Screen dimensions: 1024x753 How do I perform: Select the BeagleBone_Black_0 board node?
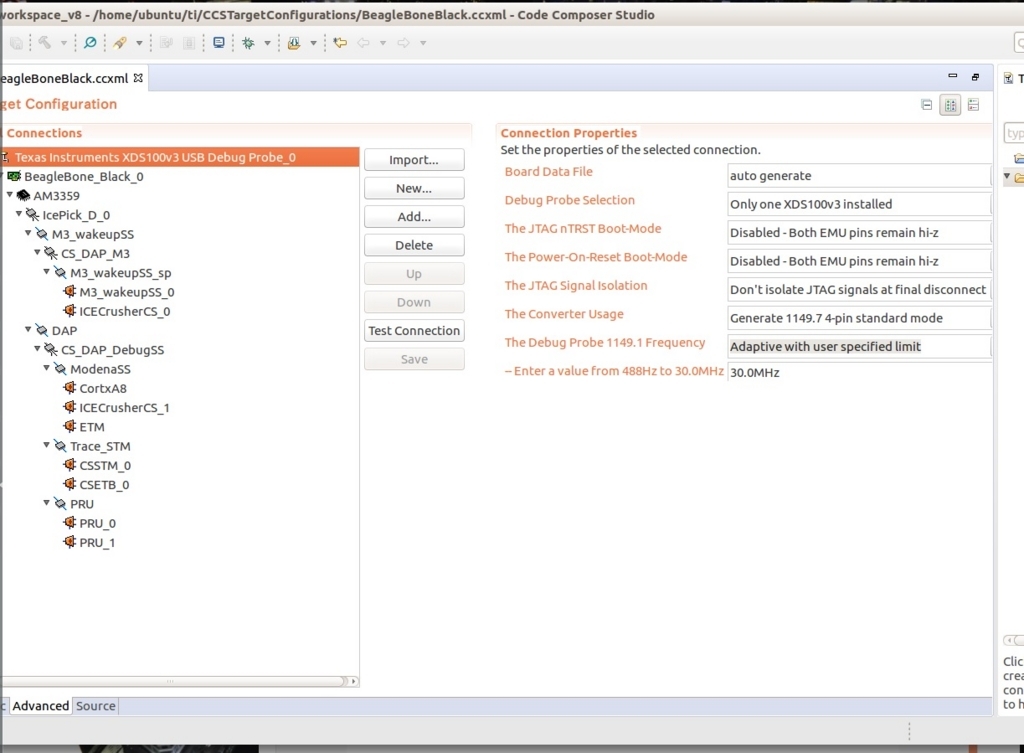84,176
